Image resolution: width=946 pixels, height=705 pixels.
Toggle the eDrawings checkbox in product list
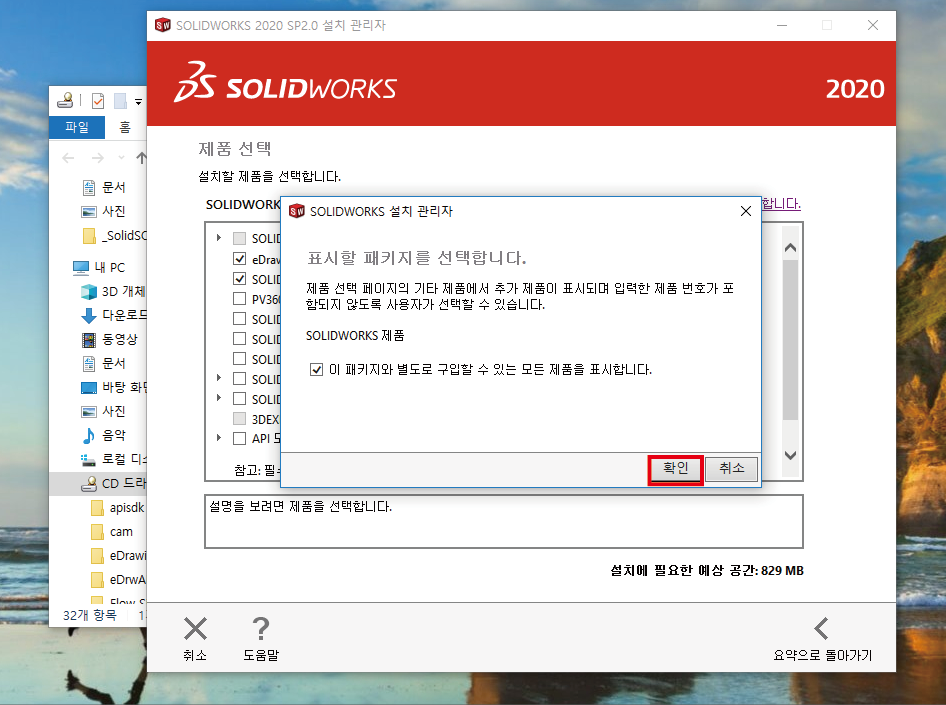(240, 259)
